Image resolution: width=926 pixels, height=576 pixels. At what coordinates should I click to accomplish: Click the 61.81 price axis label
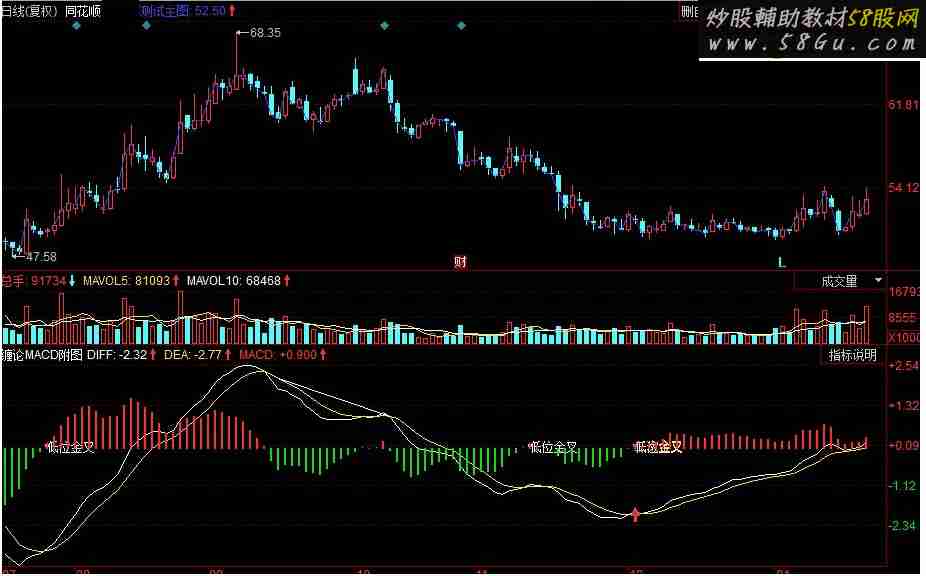coord(904,105)
